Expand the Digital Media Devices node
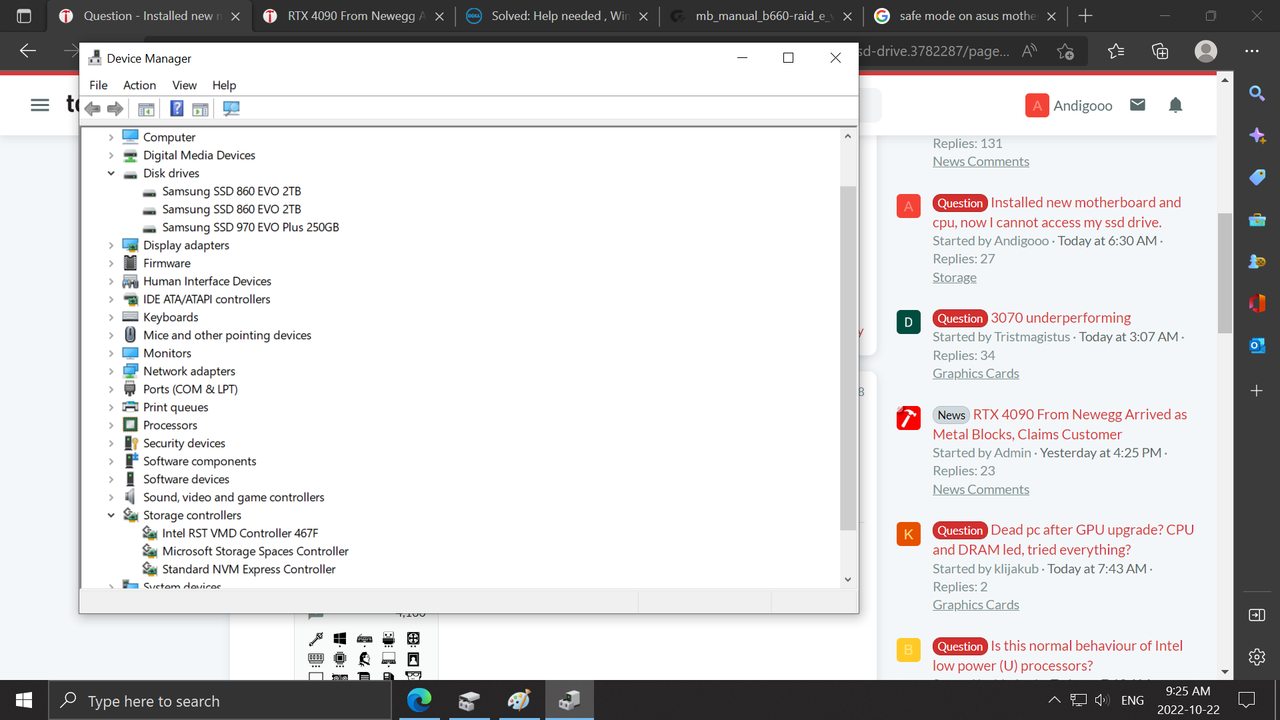1280x720 pixels. (111, 155)
